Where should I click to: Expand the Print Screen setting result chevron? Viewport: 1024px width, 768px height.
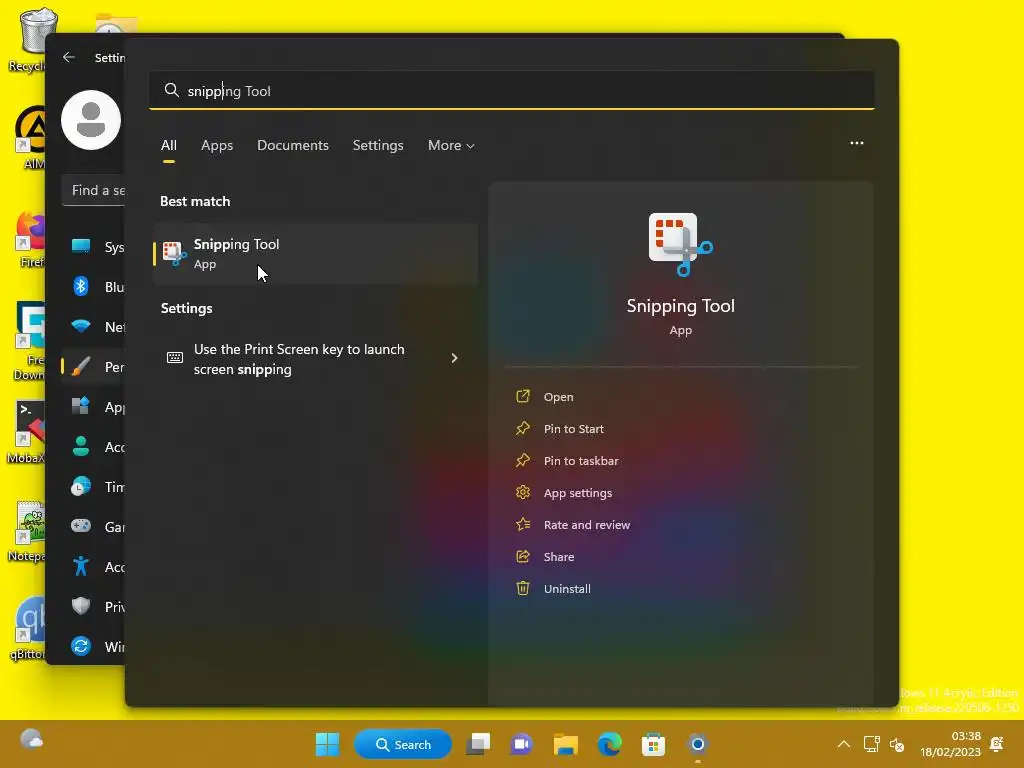point(455,358)
